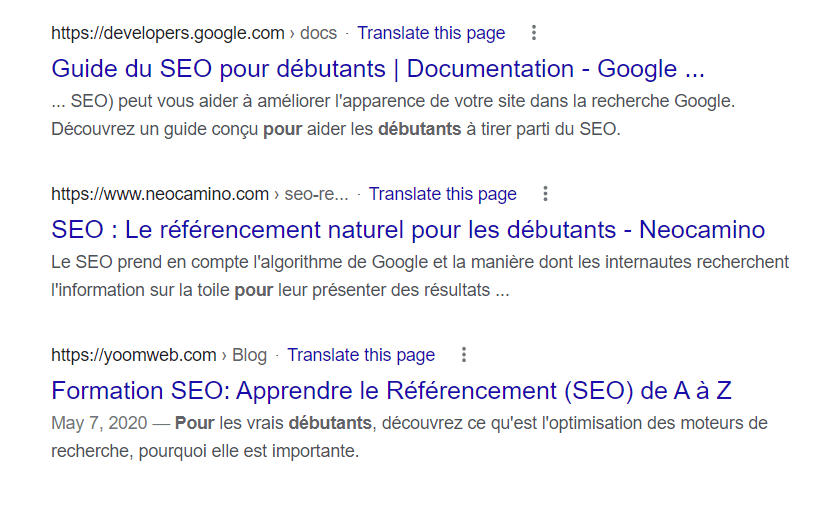Click bold 'débutants' in the first snippet
Image resolution: width=829 pixels, height=516 pixels.
click(419, 129)
